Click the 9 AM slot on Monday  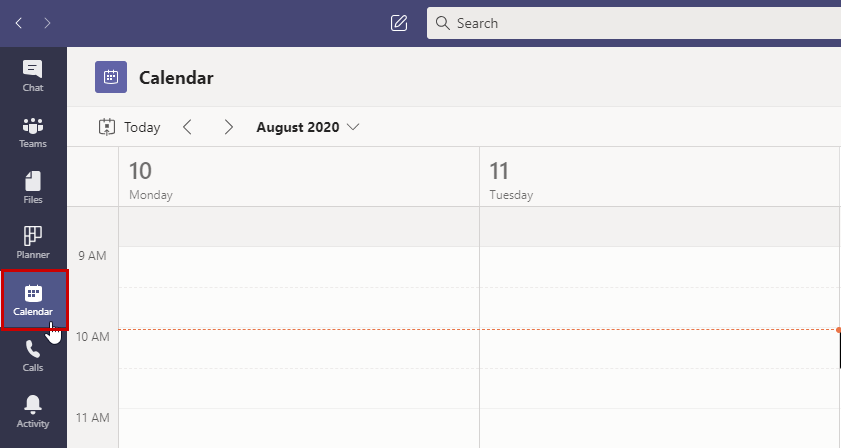pyautogui.click(x=298, y=267)
